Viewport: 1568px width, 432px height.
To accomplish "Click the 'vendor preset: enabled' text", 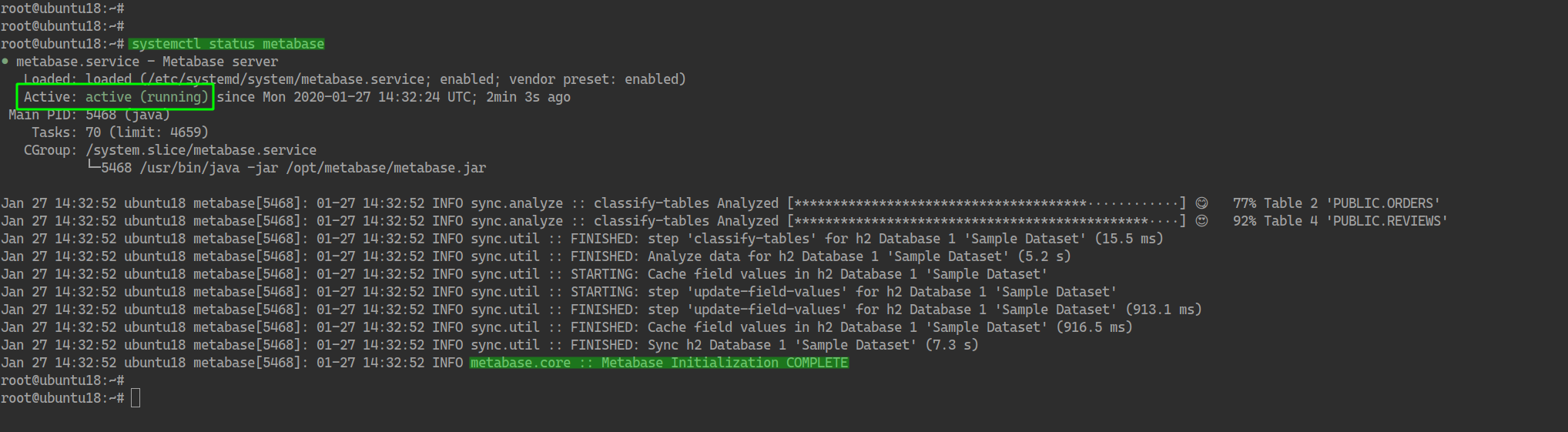I will (597, 79).
